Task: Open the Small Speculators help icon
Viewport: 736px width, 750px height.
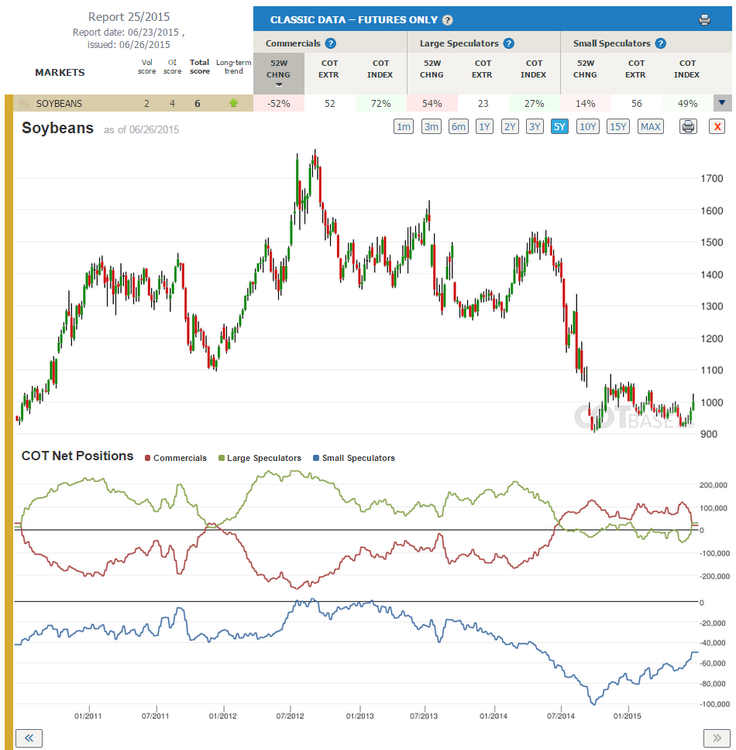Action: [x=660, y=44]
